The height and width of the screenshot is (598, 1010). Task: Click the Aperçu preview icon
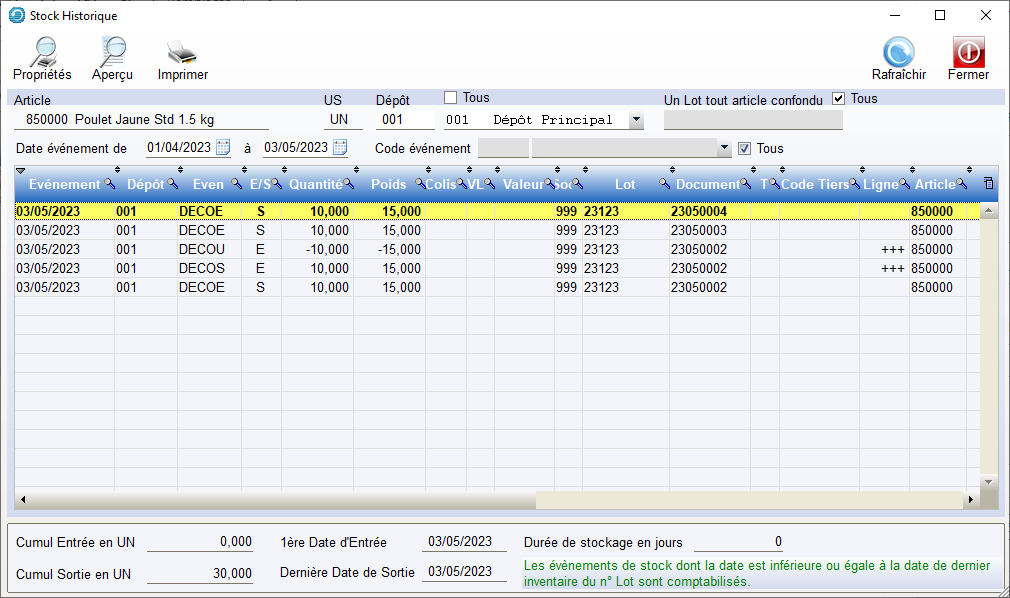click(112, 52)
